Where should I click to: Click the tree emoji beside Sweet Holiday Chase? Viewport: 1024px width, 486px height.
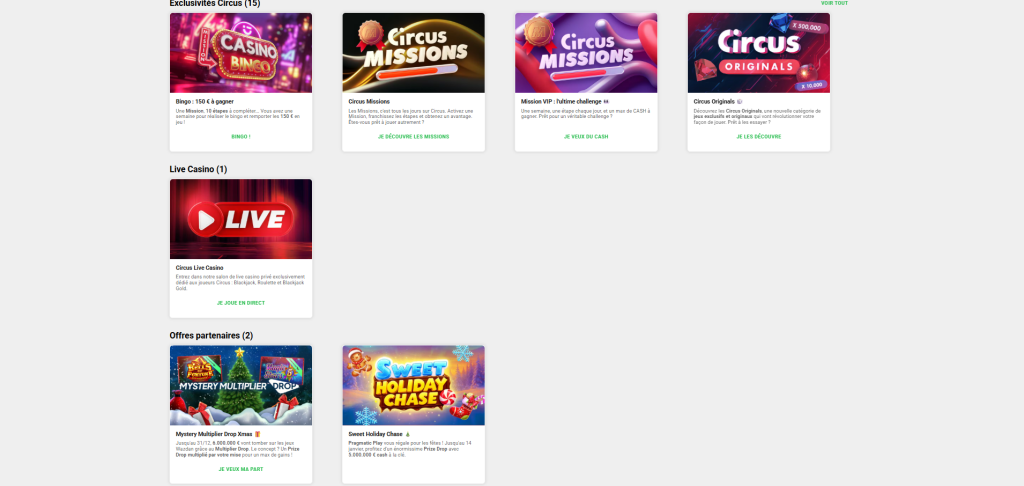click(x=408, y=434)
